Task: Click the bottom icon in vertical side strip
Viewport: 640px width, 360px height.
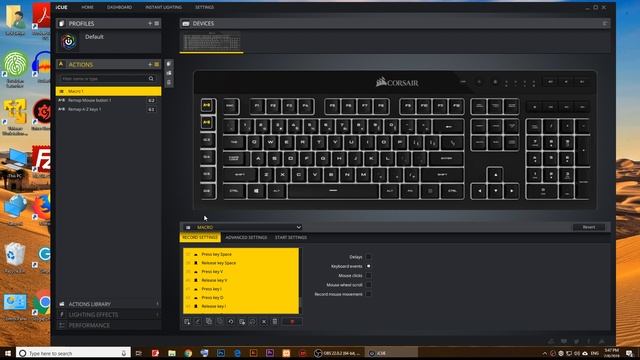Action: (169, 82)
